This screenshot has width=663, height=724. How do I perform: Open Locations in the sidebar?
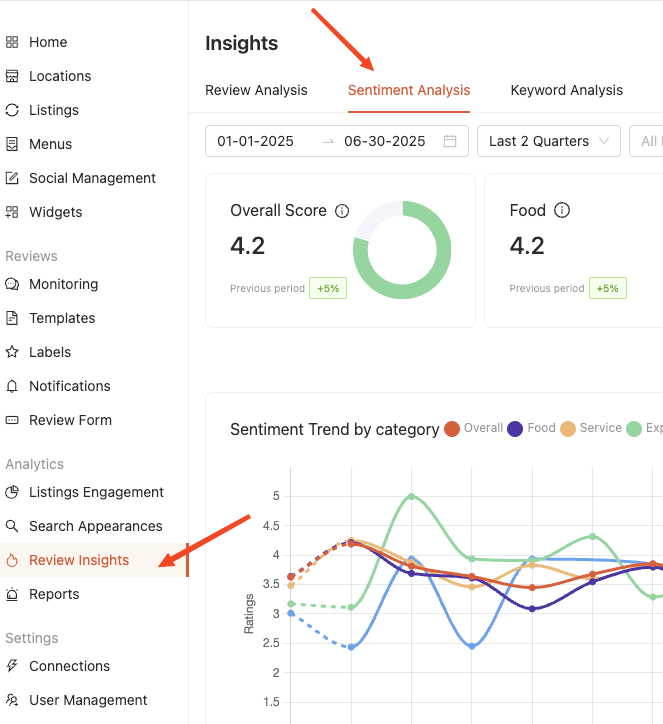(60, 76)
